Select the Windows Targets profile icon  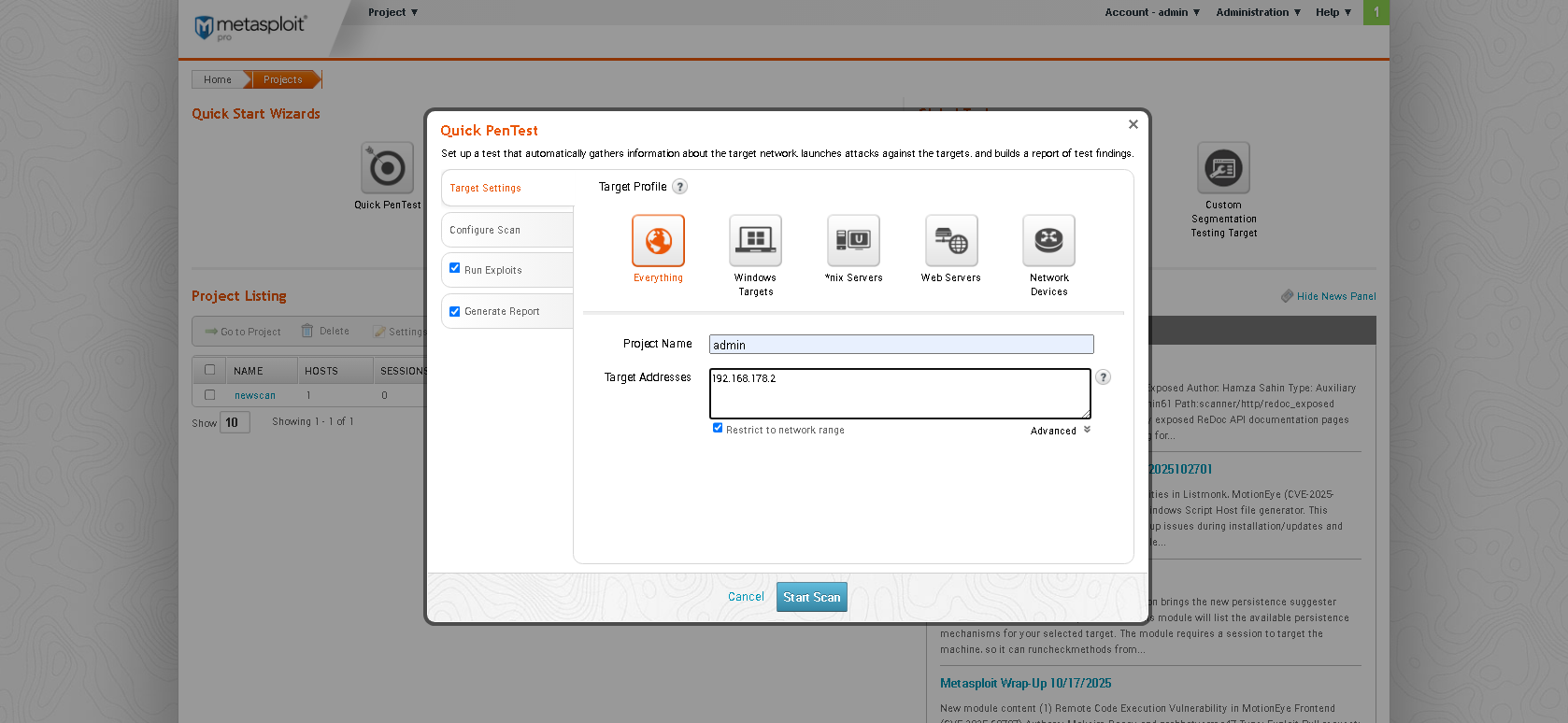[755, 241]
